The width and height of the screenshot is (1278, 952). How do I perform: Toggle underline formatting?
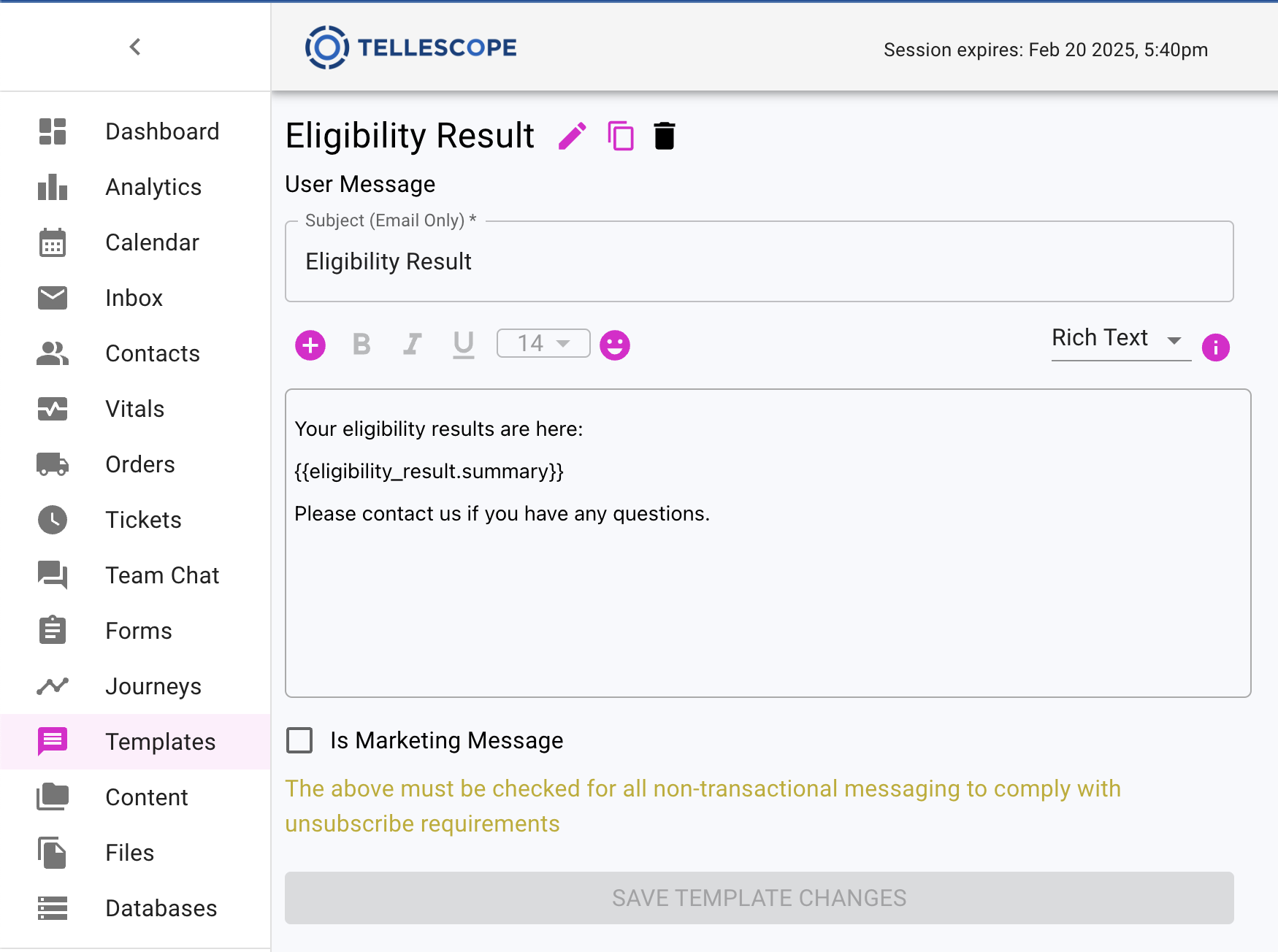(x=464, y=345)
